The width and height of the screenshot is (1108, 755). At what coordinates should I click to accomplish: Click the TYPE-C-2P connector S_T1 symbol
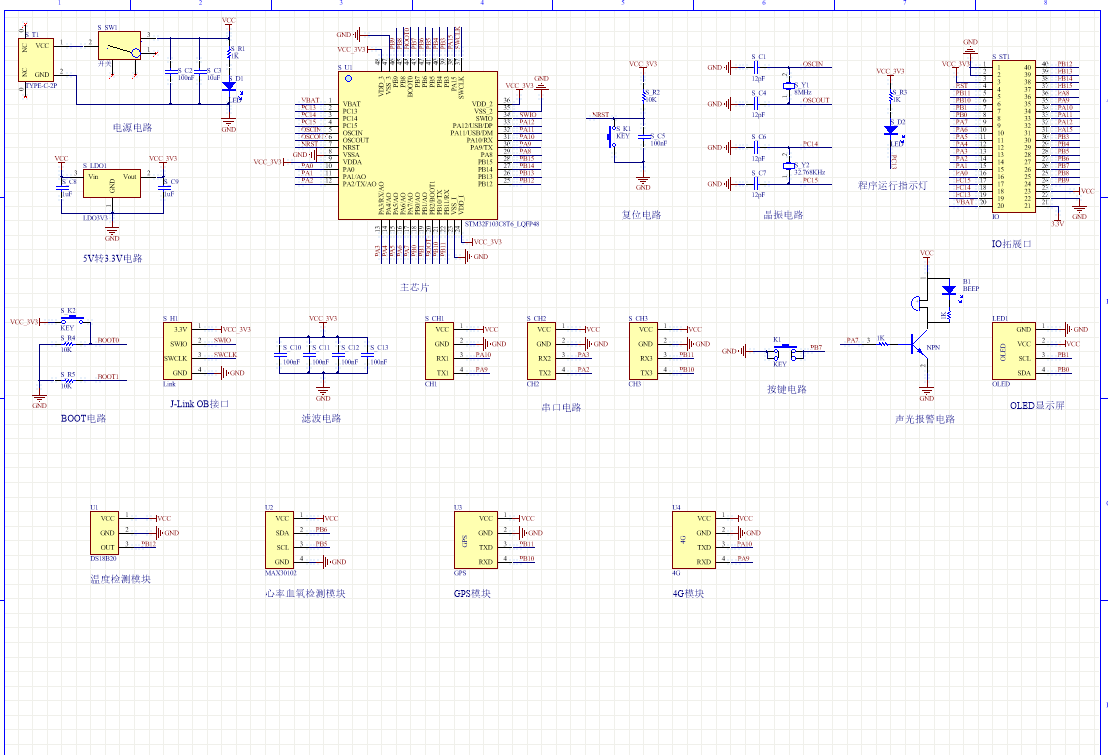pyautogui.click(x=36, y=59)
